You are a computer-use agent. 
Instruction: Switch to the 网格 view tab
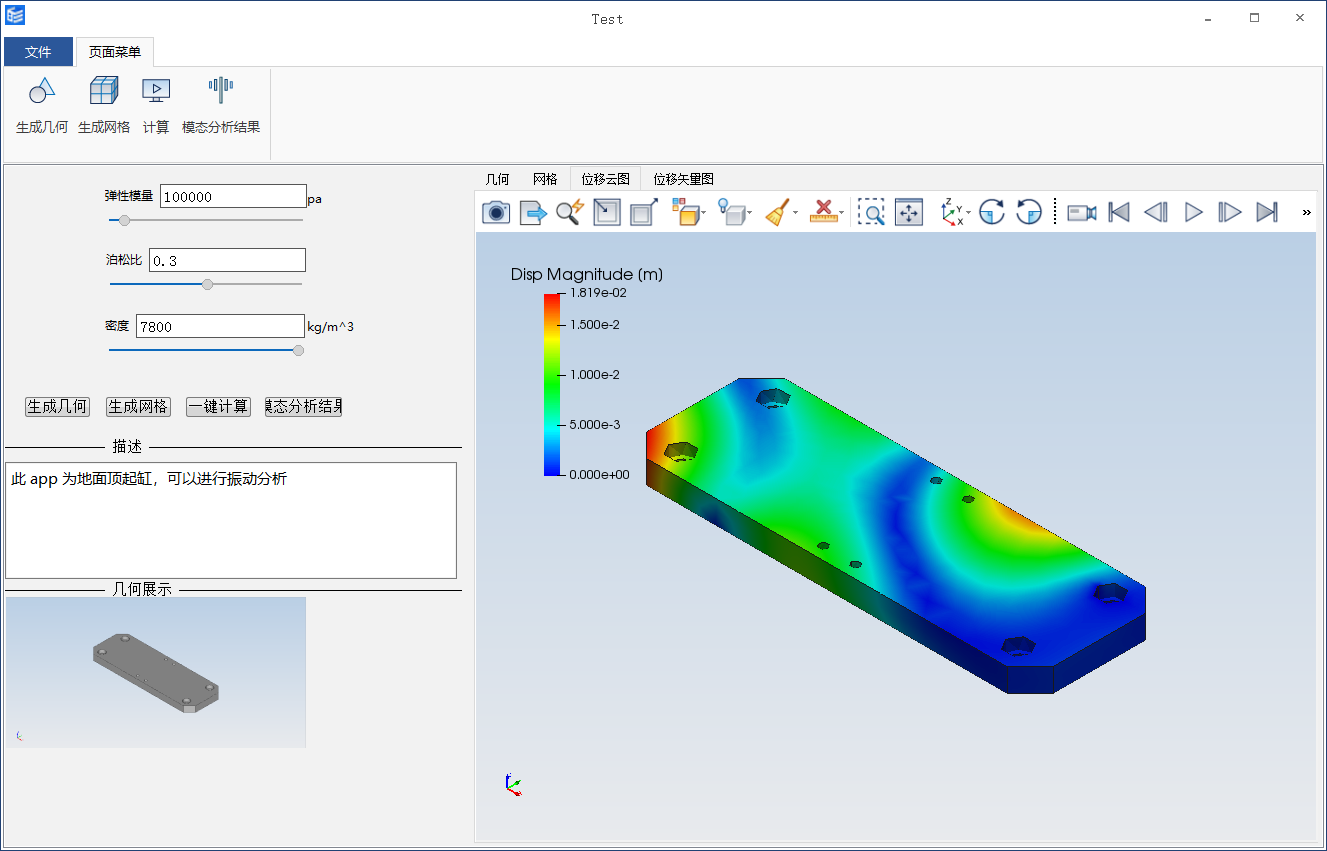coord(545,179)
